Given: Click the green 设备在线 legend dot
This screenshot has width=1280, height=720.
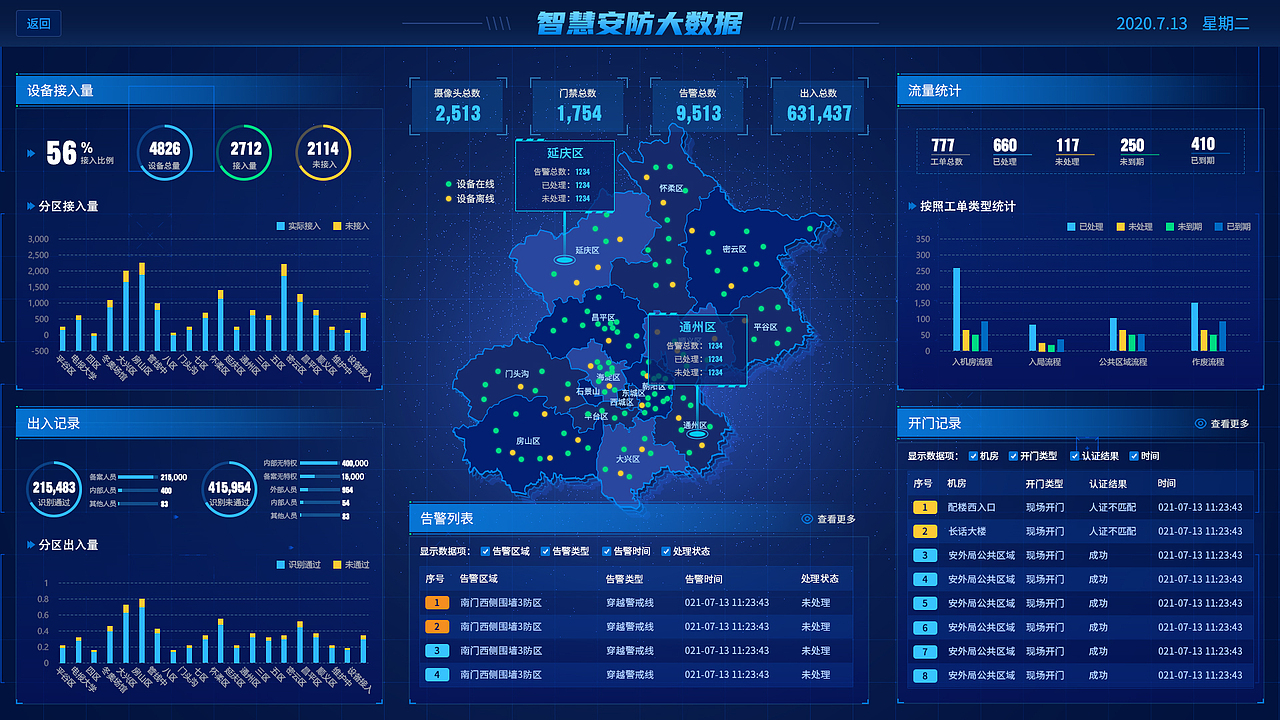Looking at the screenshot, I should (x=448, y=185).
